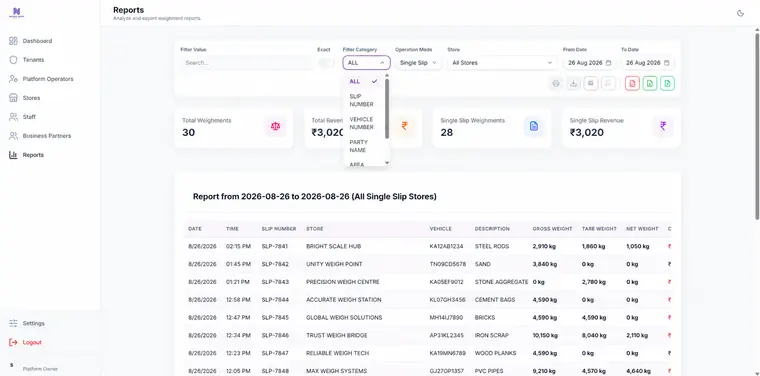Toggle the Exact match switch
This screenshot has width=760, height=376.
tap(326, 63)
